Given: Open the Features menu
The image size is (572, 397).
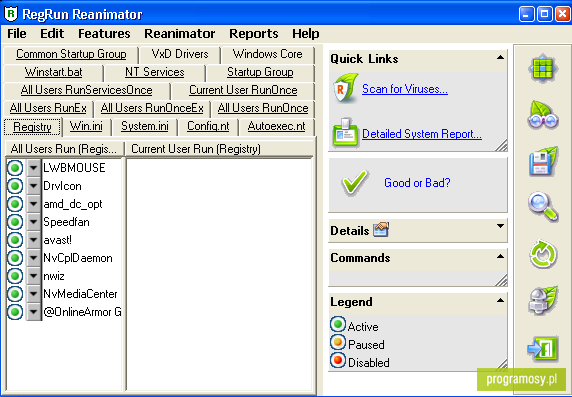Looking at the screenshot, I should click(x=104, y=34).
